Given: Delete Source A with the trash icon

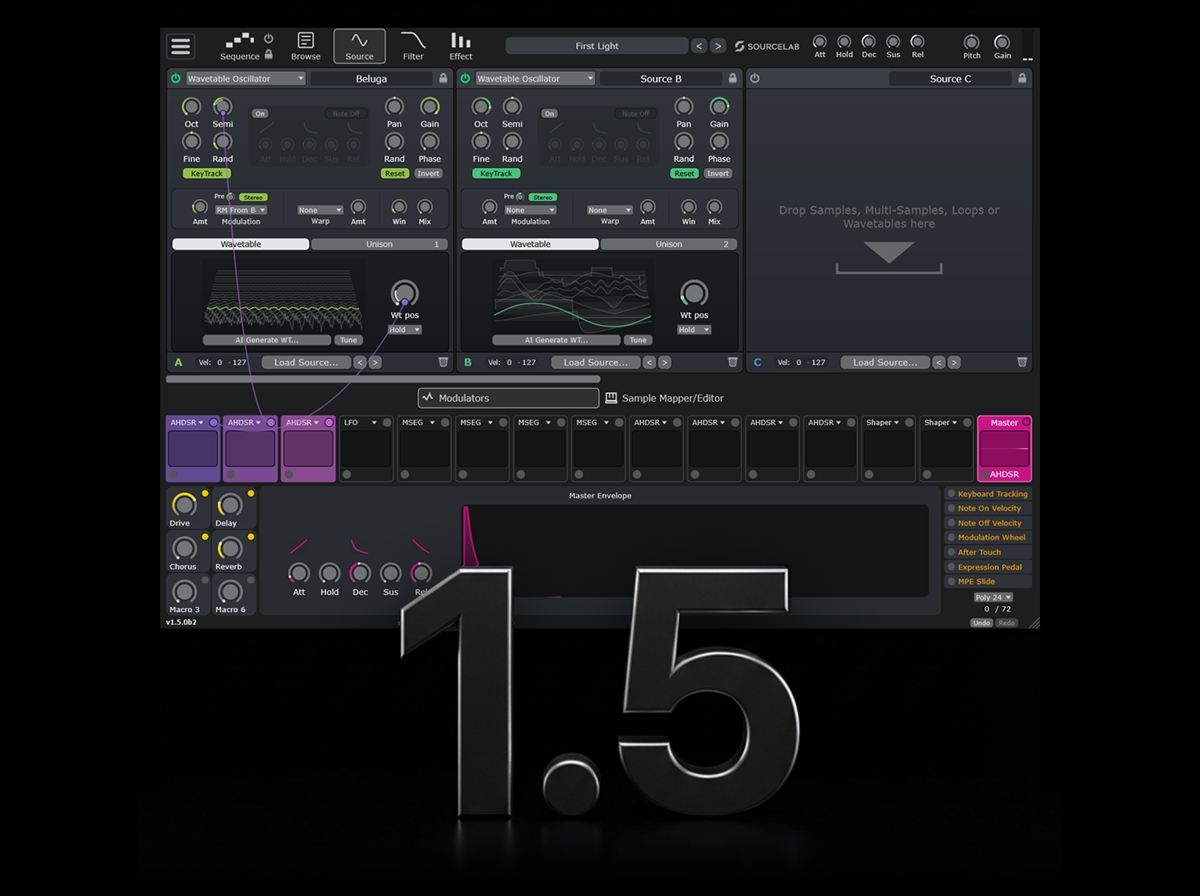Looking at the screenshot, I should pyautogui.click(x=443, y=362).
